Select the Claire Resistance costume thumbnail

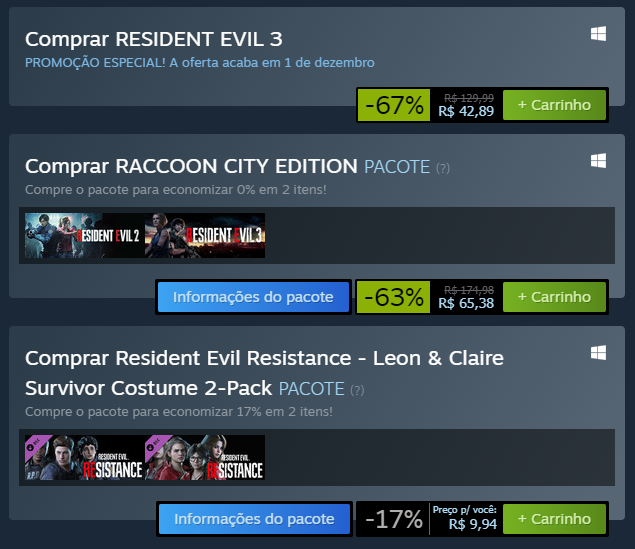point(205,457)
